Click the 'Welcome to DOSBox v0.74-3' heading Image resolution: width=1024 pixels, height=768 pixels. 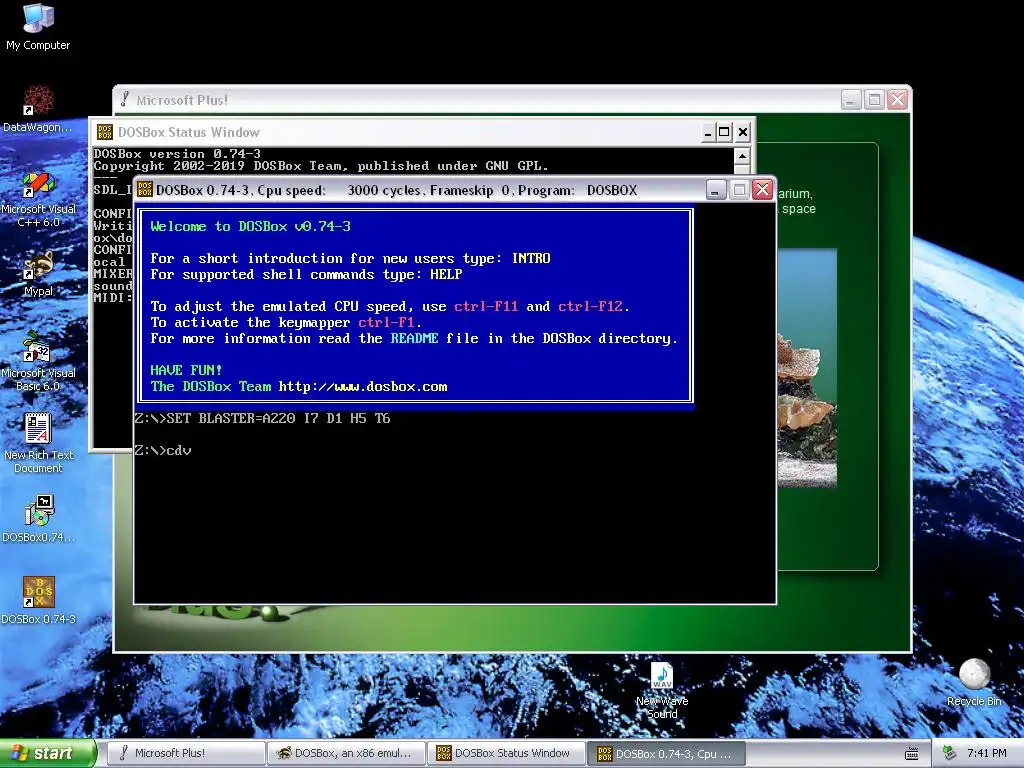251,227
